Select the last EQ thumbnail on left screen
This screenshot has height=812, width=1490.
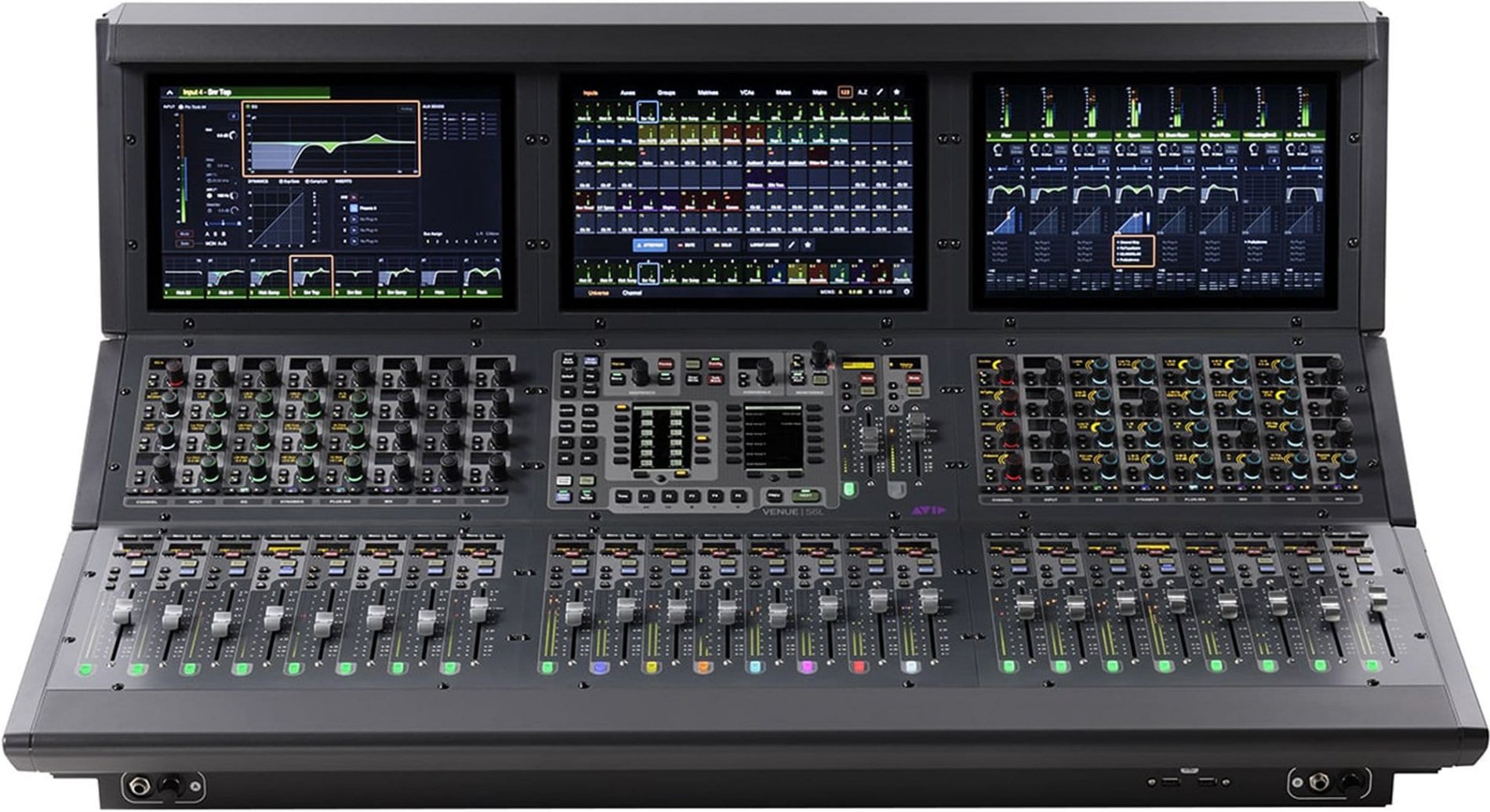[483, 277]
